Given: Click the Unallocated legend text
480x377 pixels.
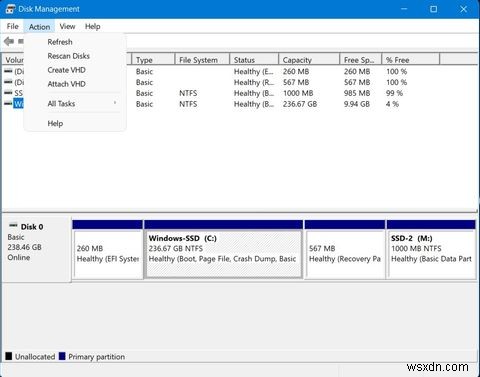Looking at the screenshot, I should [x=35, y=357].
